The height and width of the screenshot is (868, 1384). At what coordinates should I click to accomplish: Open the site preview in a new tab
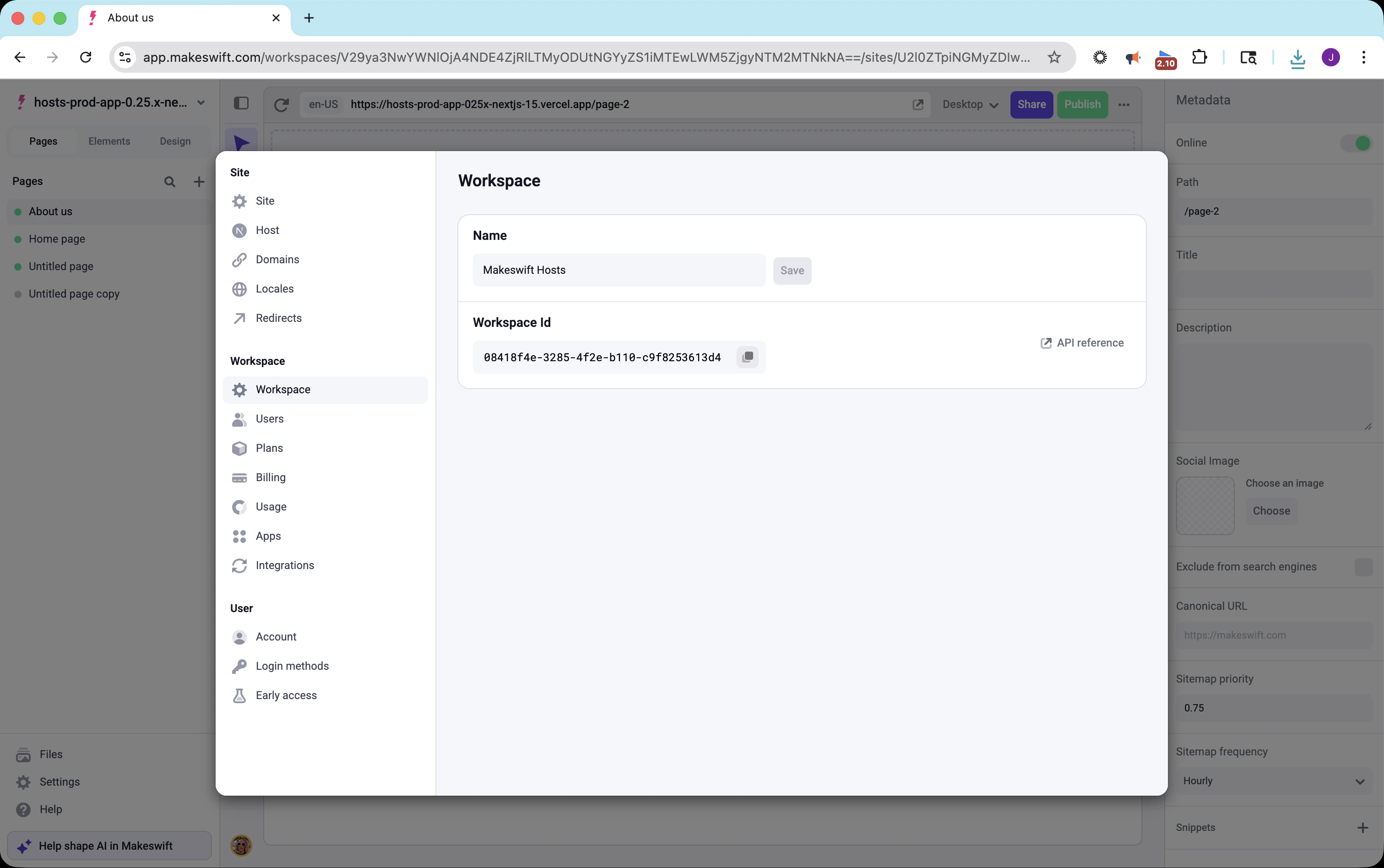(918, 104)
